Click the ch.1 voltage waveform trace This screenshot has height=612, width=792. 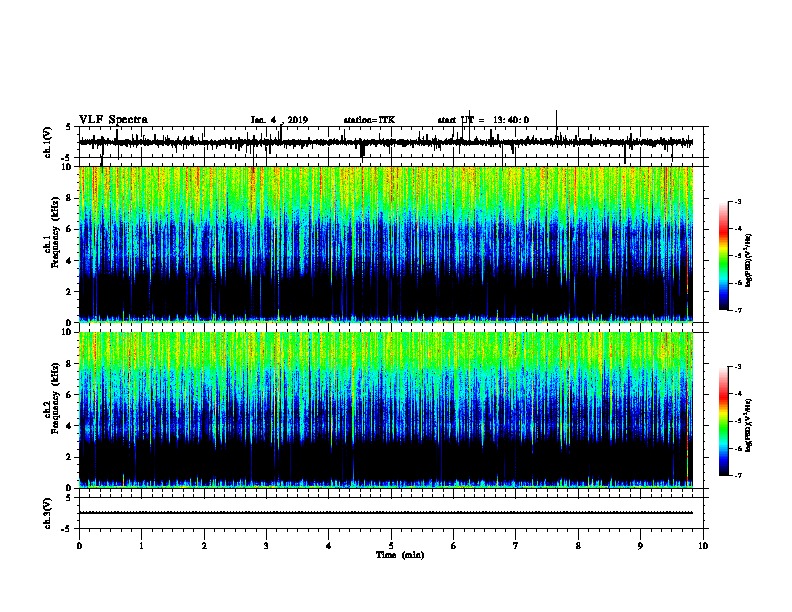click(385, 142)
